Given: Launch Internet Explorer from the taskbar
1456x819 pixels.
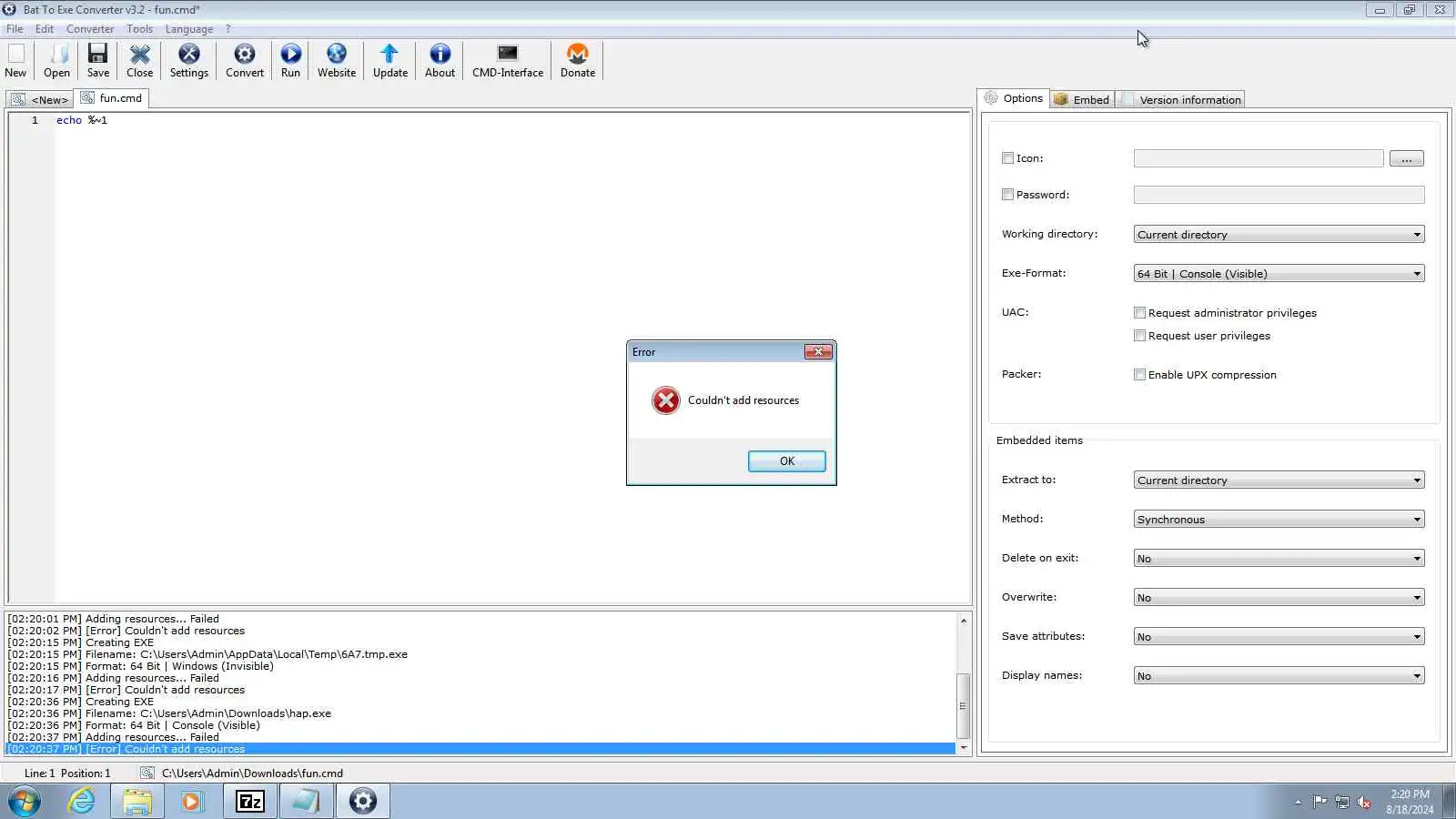Looking at the screenshot, I should point(81,802).
